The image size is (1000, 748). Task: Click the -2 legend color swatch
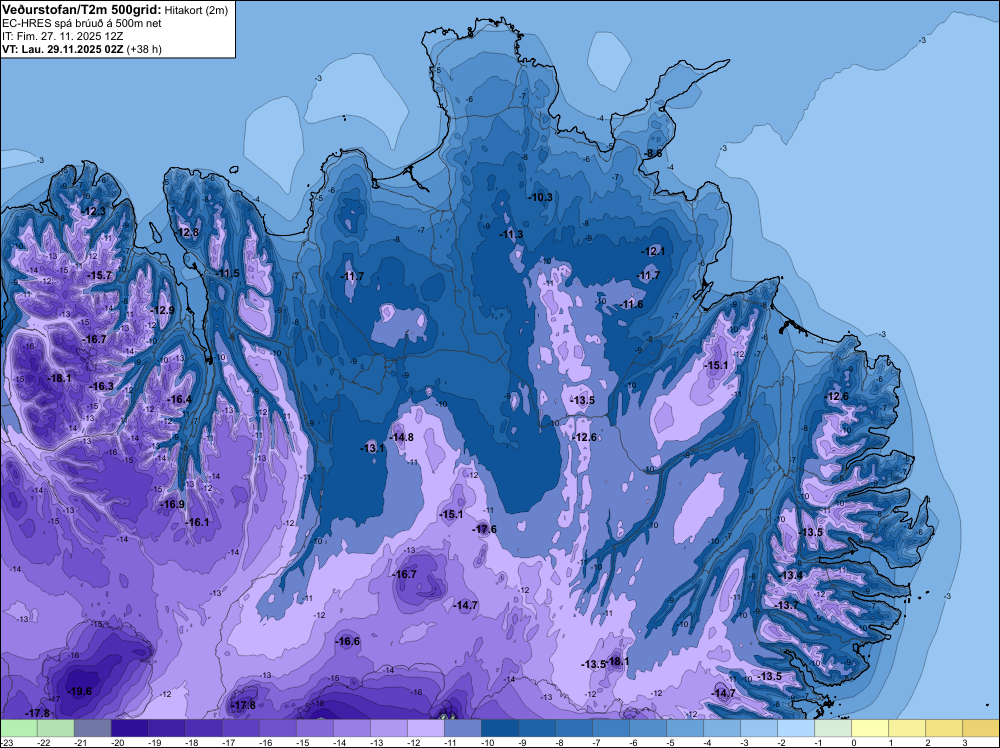coord(795,728)
